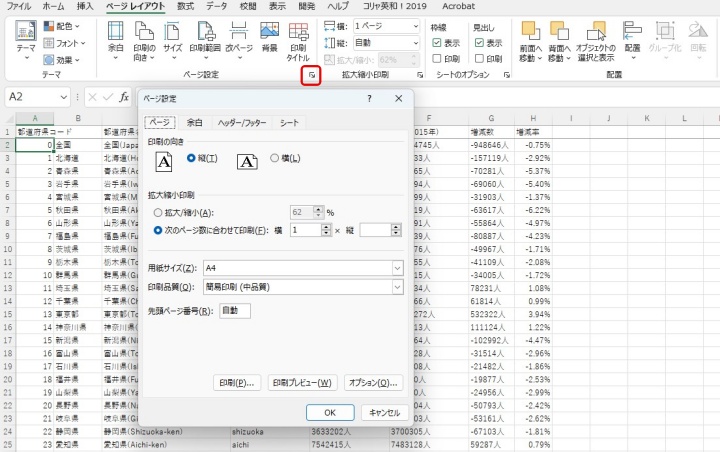The height and width of the screenshot is (452, 720).
Task: Switch to the データ ribbon tab
Action: tap(217, 6)
